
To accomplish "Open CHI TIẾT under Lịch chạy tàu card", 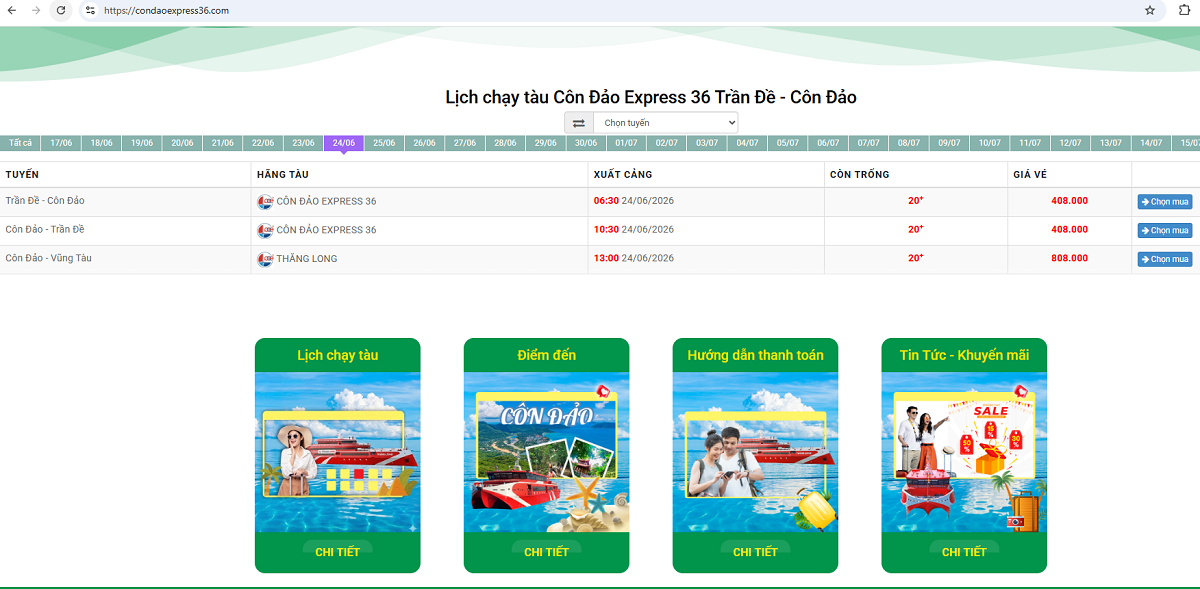I will click(x=337, y=552).
